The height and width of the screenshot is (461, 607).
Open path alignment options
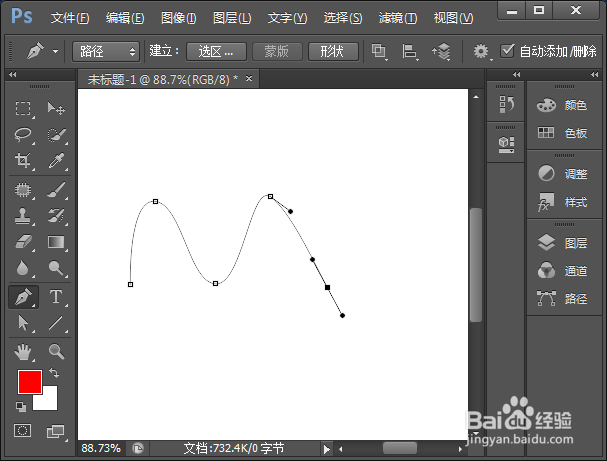pyautogui.click(x=410, y=51)
